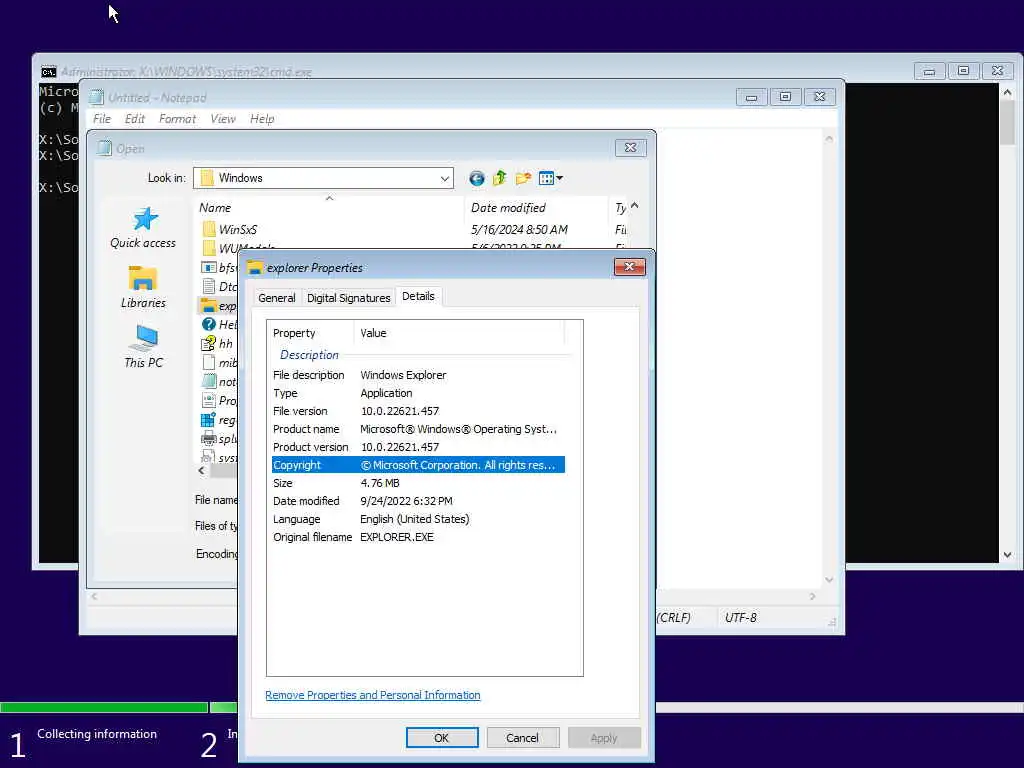1024x768 pixels.
Task: Select This PC in the places bar
Action: [x=143, y=347]
